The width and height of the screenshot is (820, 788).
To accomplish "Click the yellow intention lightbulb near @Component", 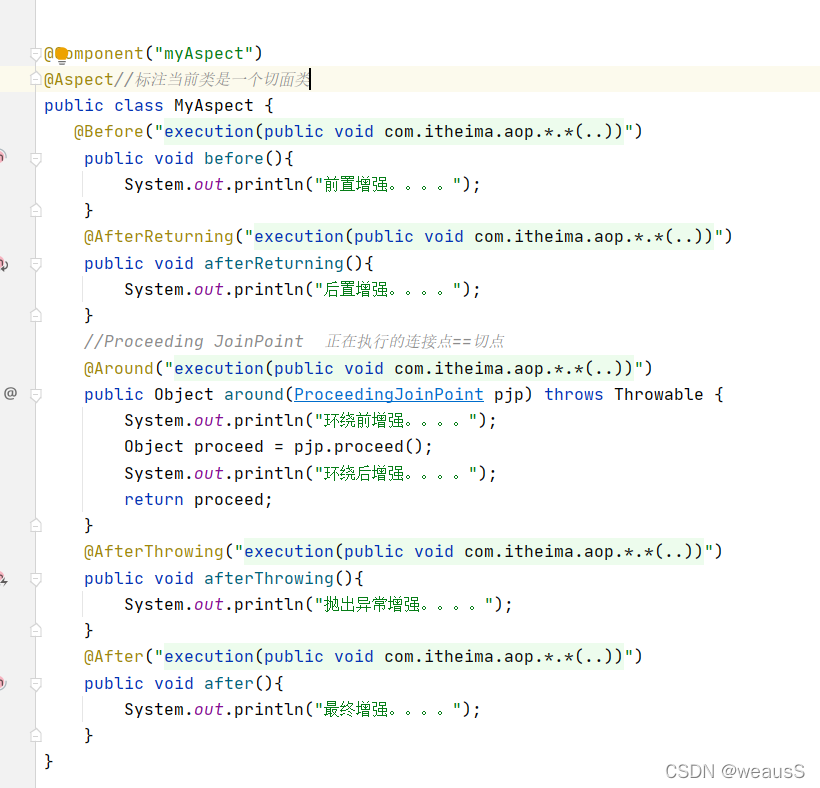I will [62, 54].
